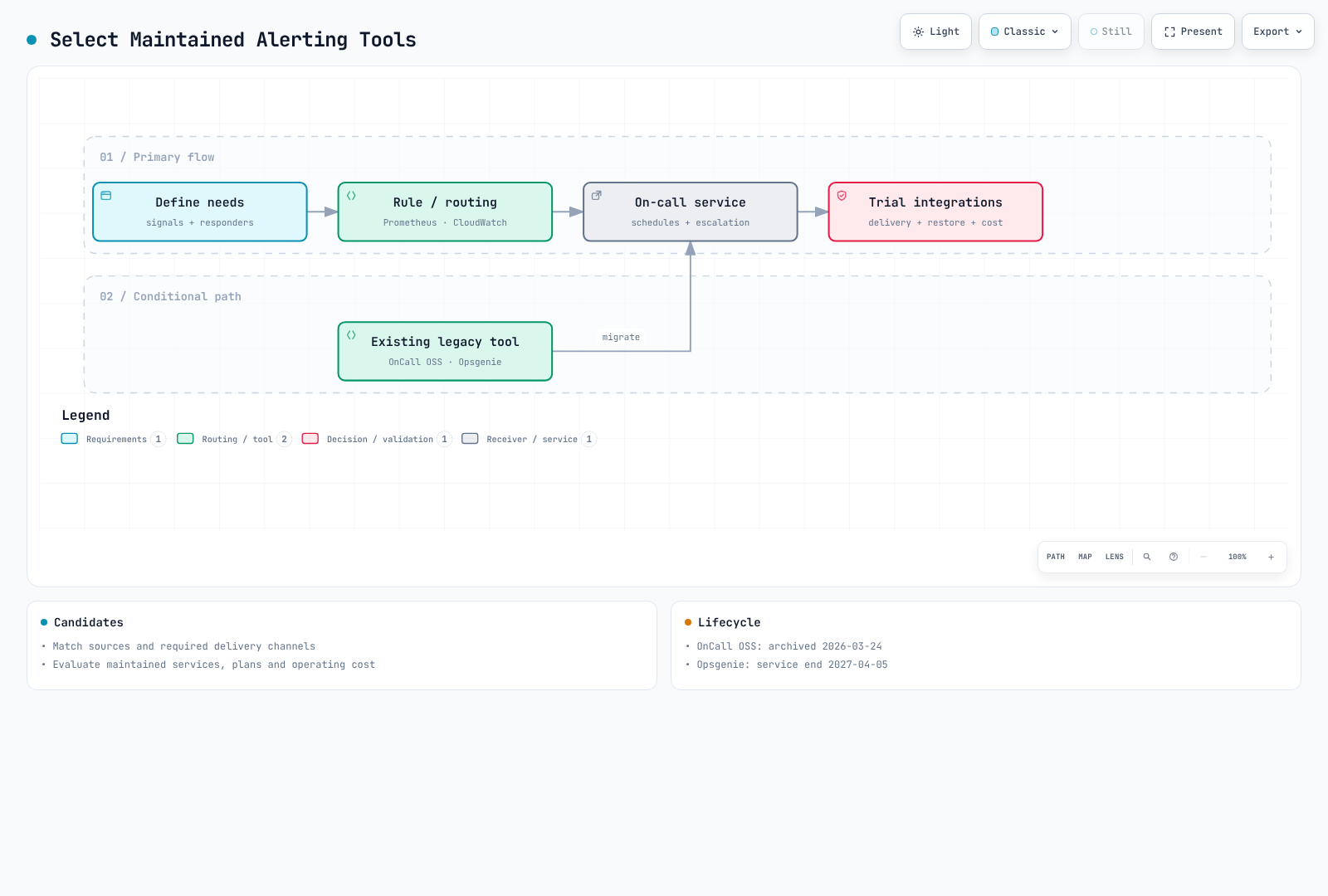The image size is (1328, 896).
Task: Click the migrate edge label
Action: point(621,337)
